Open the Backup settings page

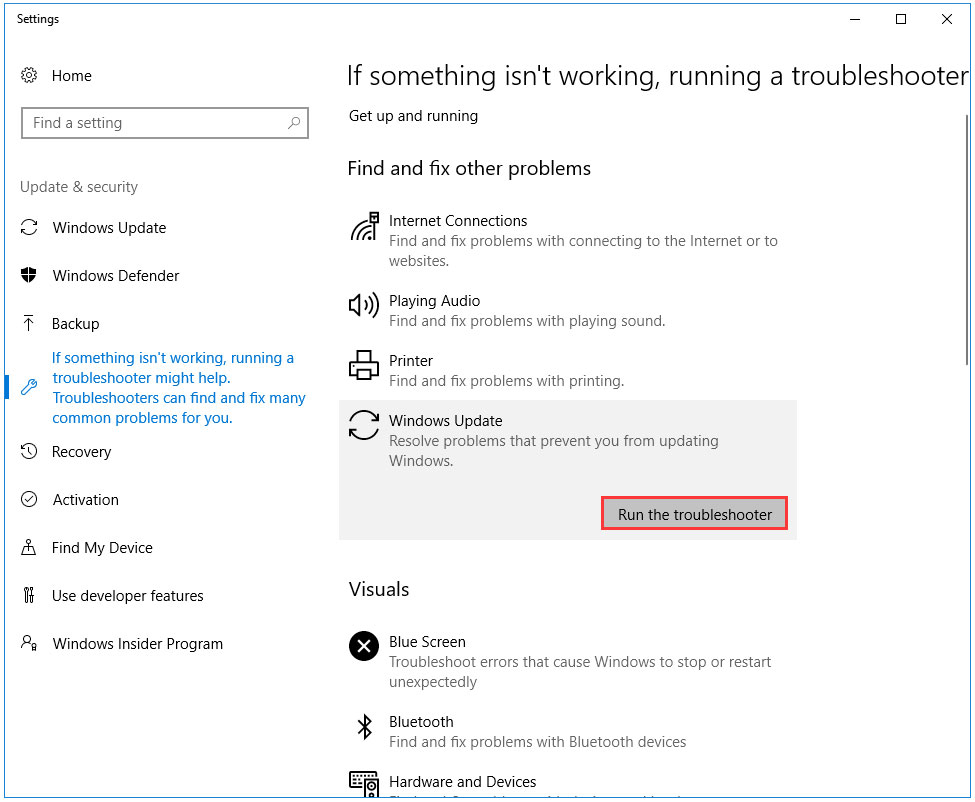(75, 323)
